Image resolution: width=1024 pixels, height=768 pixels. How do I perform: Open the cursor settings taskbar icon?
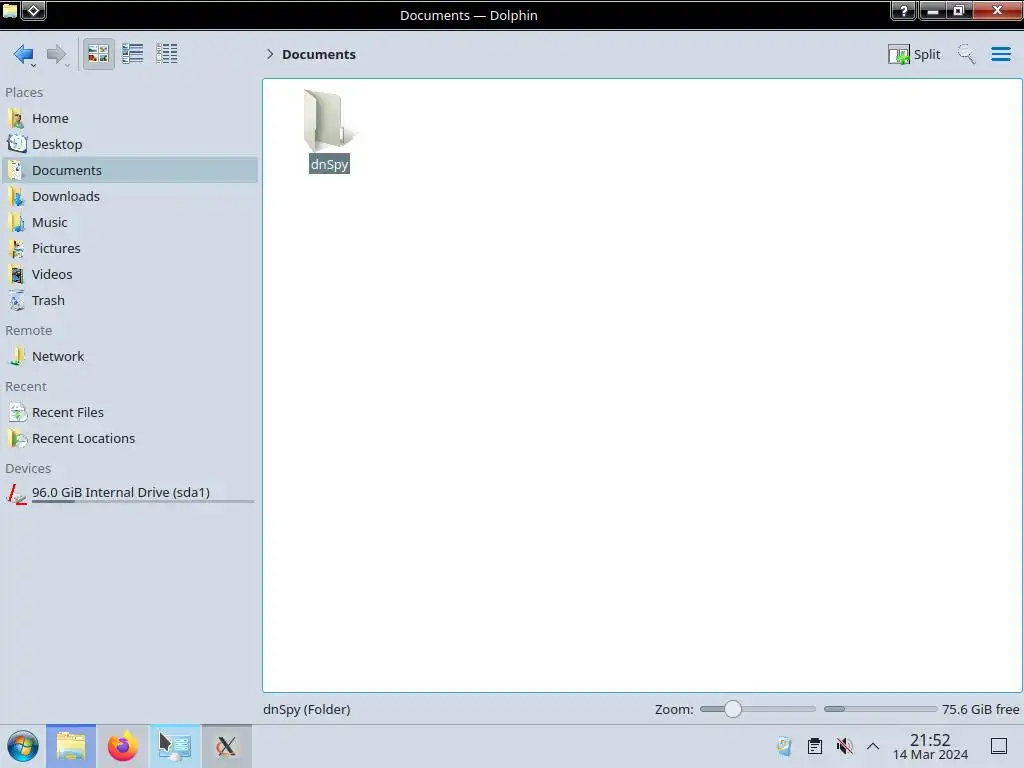click(x=175, y=746)
